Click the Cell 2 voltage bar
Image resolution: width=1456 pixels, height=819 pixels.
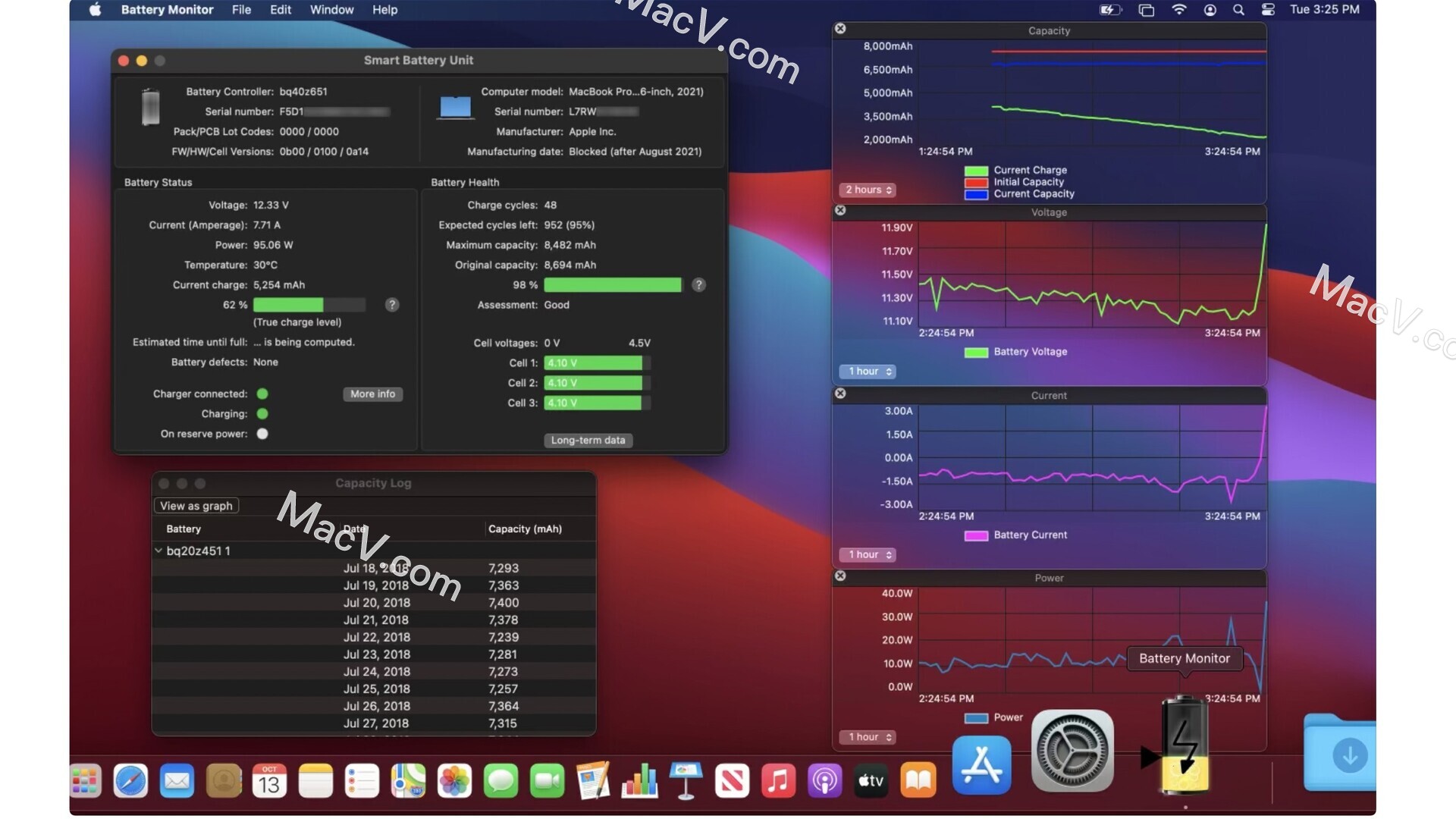(597, 383)
